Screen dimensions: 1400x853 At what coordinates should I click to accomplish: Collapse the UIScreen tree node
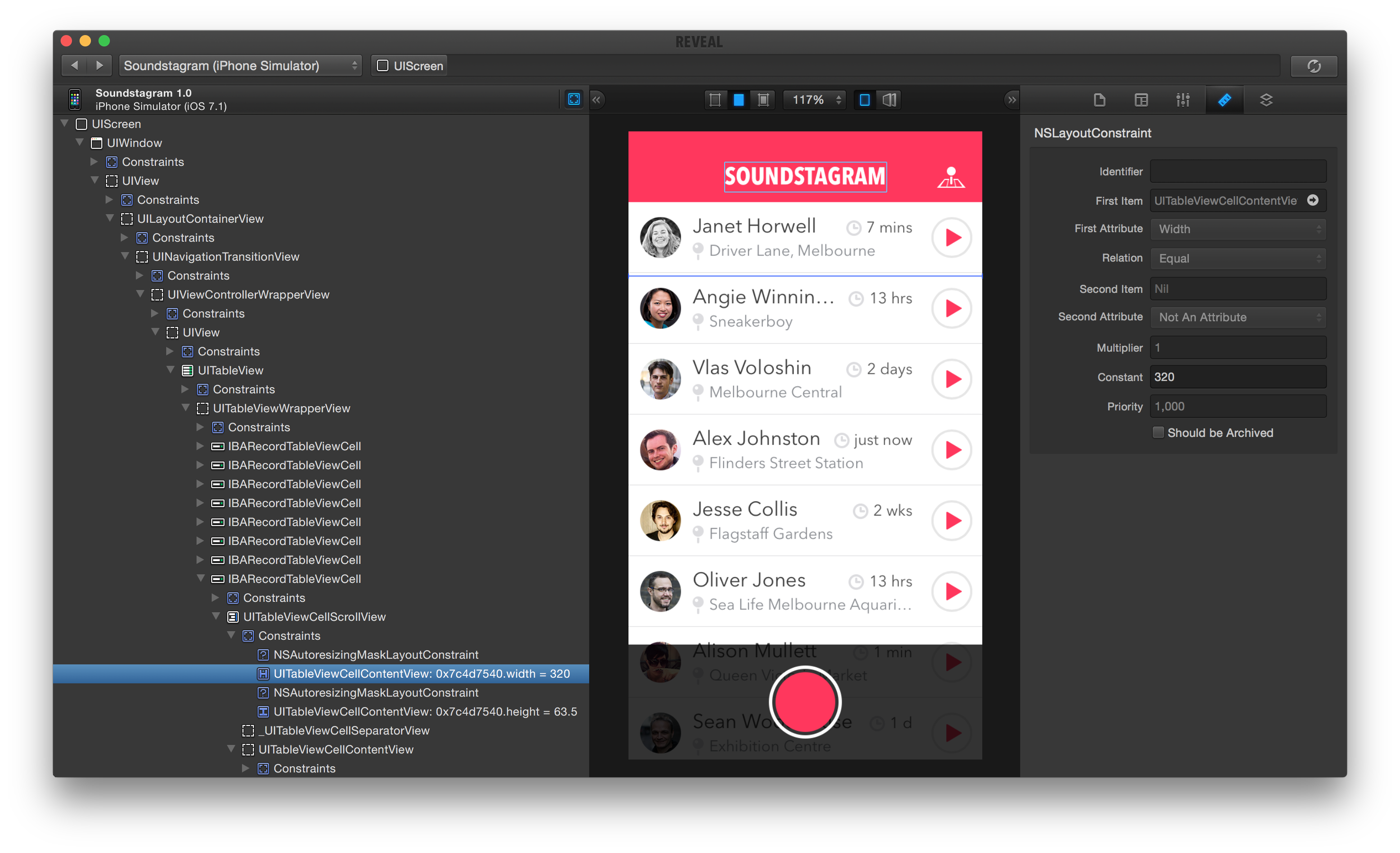click(x=65, y=123)
